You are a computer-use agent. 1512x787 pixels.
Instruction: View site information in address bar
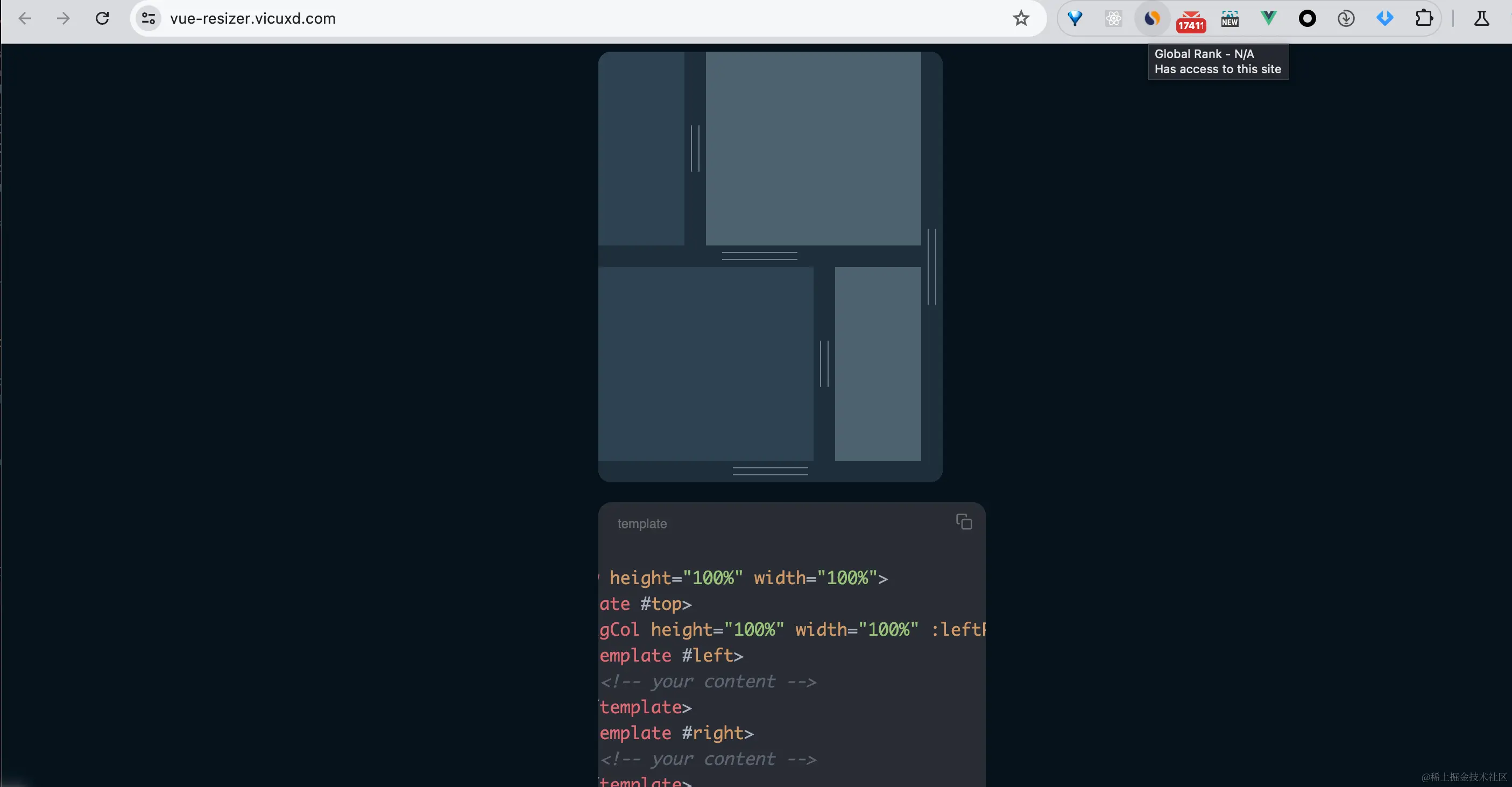click(149, 19)
